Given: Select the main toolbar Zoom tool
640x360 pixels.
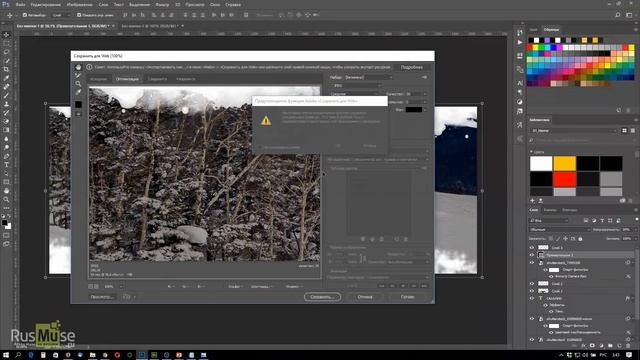Looking at the screenshot, I should point(6,200).
